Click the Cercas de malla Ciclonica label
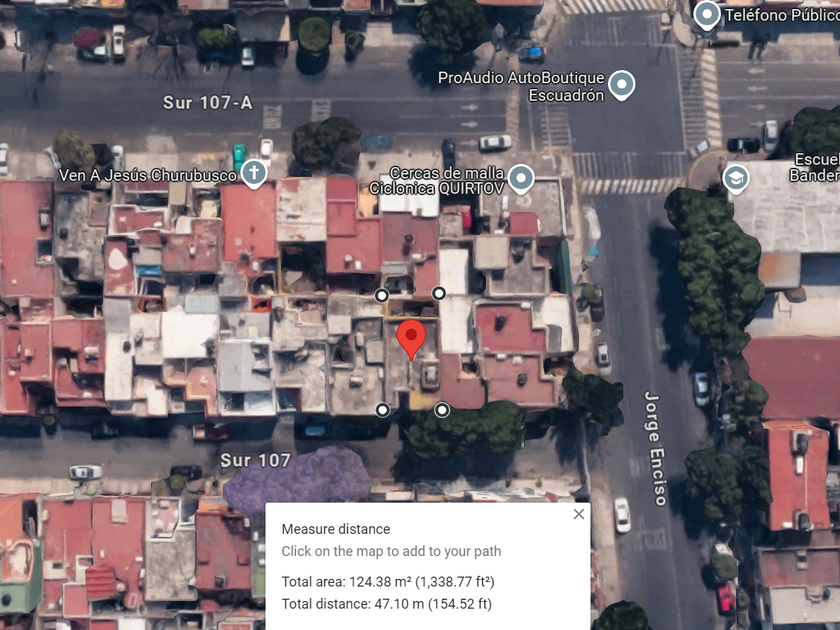Screen dimensions: 840x630 tap(437, 181)
